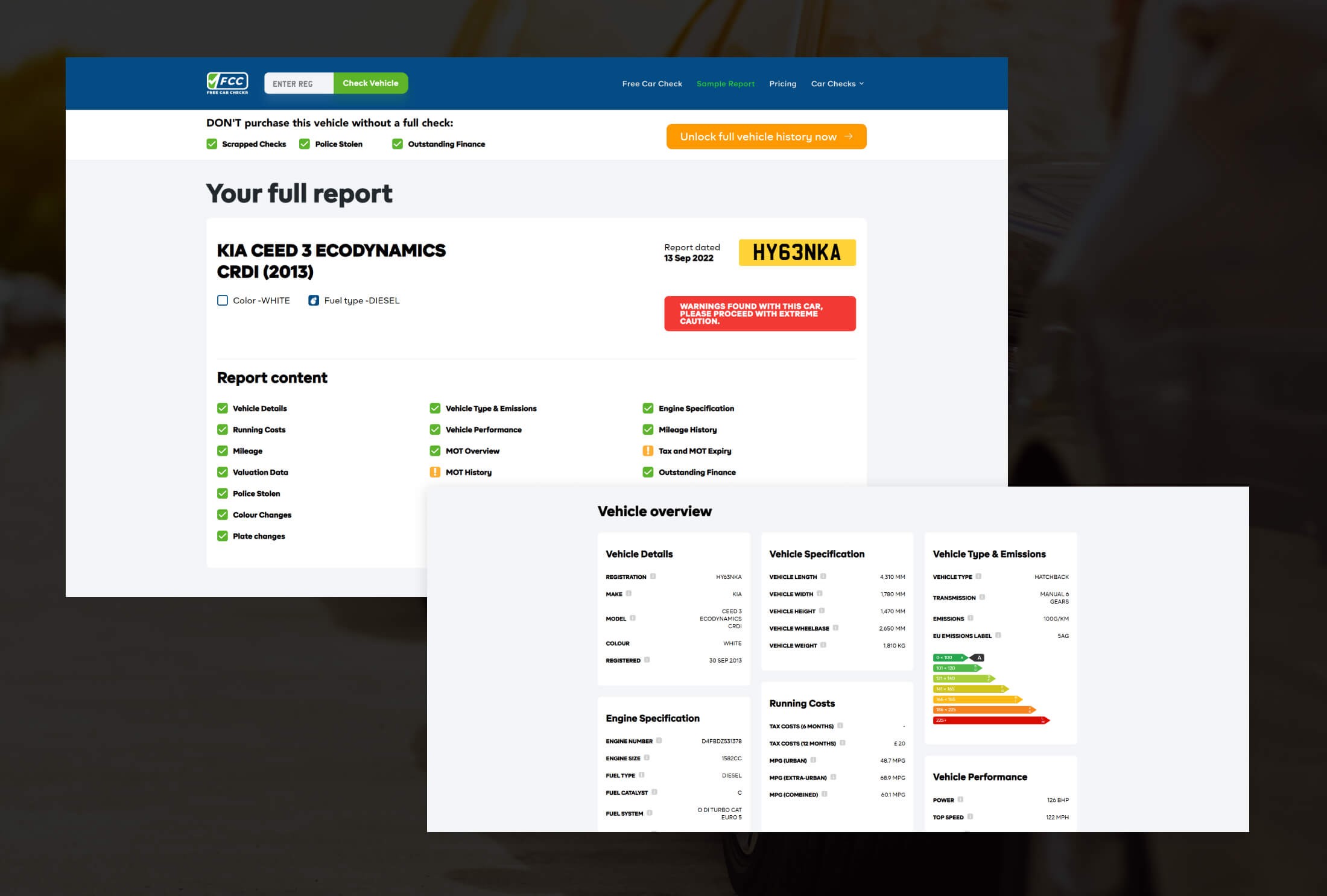Expand the Car Checks dropdown arrow
Image resolution: width=1327 pixels, height=896 pixels.
861,84
